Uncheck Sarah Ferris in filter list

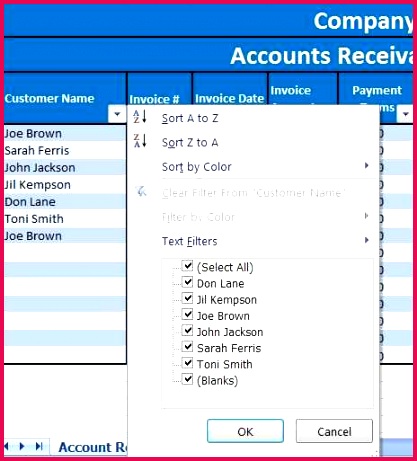point(187,347)
